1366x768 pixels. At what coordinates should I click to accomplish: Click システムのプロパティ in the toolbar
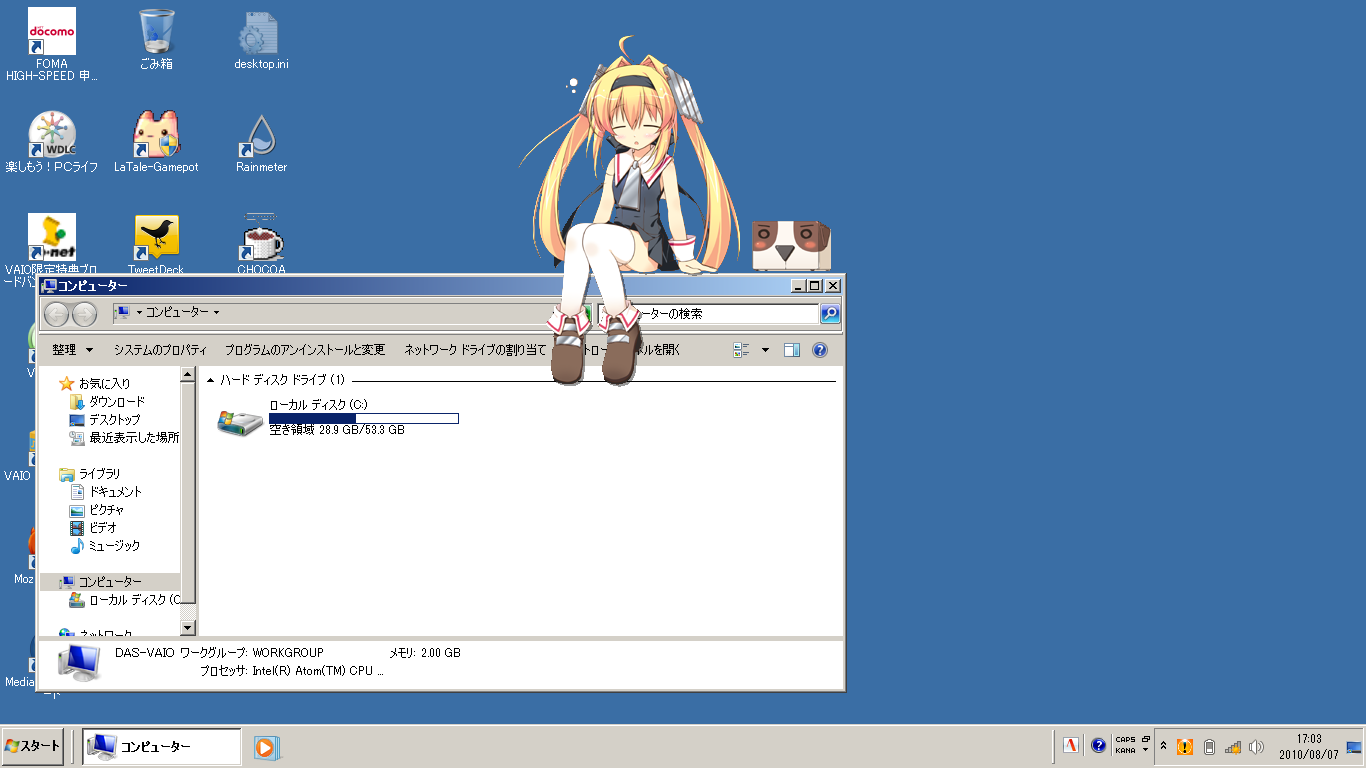tap(160, 350)
